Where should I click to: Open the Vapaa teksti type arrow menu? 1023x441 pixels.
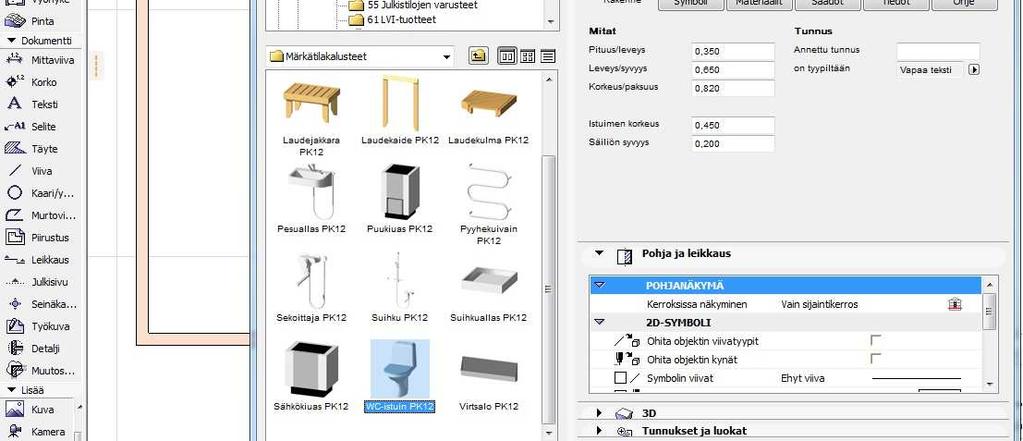[x=974, y=69]
